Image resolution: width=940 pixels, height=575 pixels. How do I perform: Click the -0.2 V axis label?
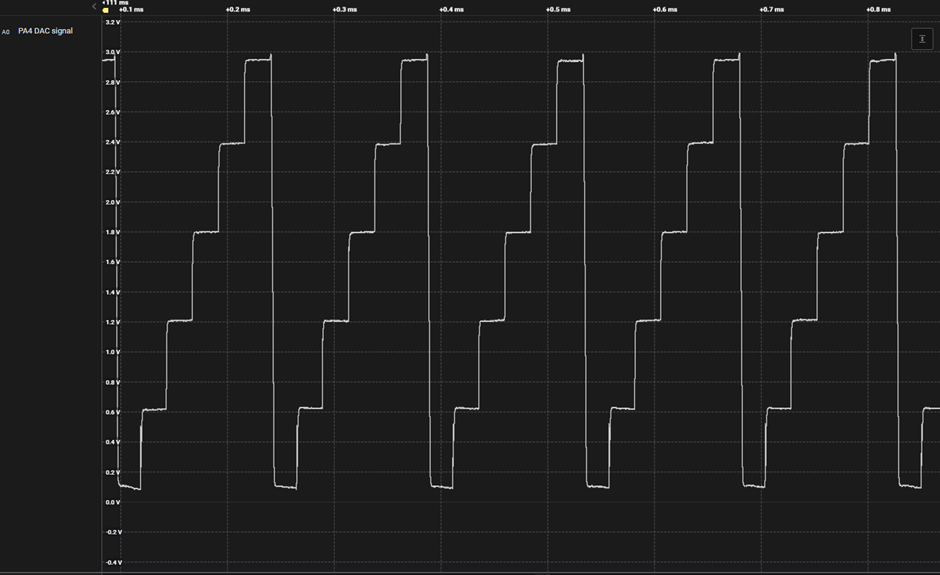(x=113, y=532)
